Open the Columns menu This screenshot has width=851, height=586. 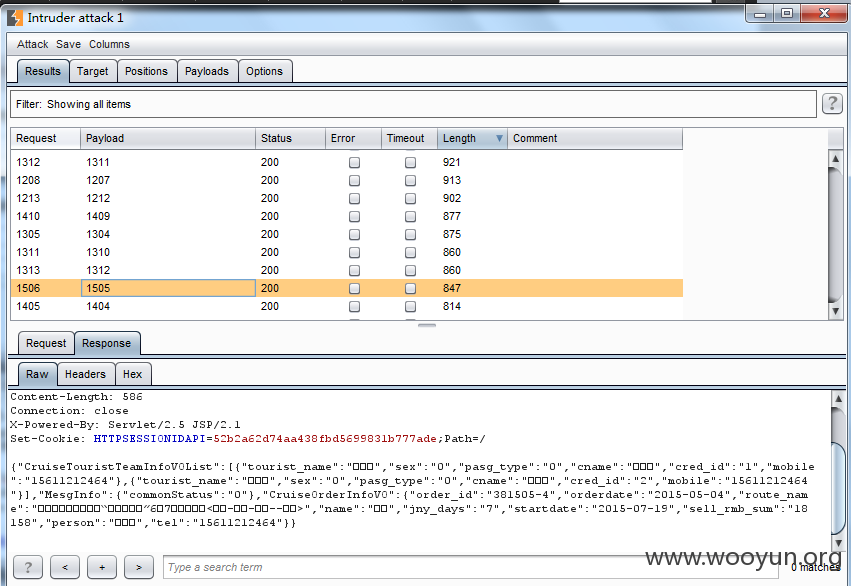click(x=110, y=44)
